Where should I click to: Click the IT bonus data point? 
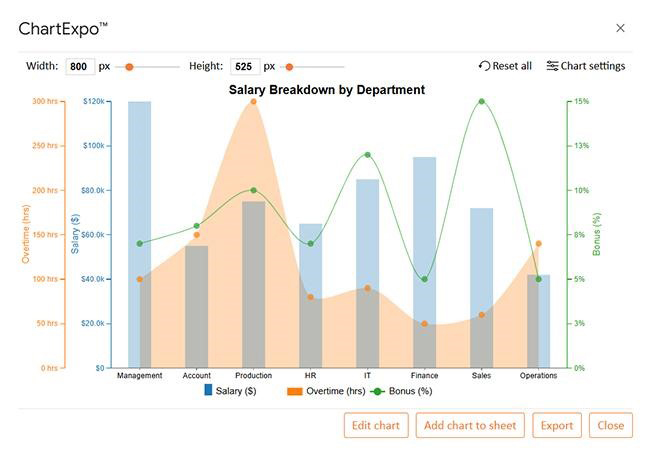click(367, 155)
